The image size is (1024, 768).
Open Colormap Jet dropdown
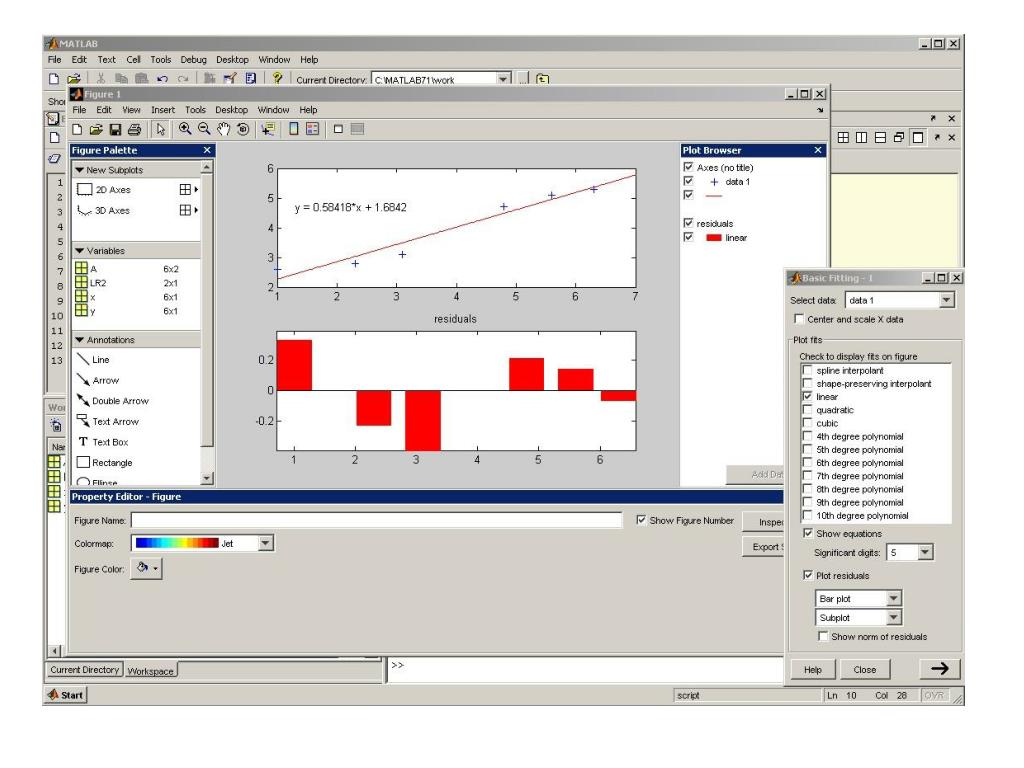(265, 543)
